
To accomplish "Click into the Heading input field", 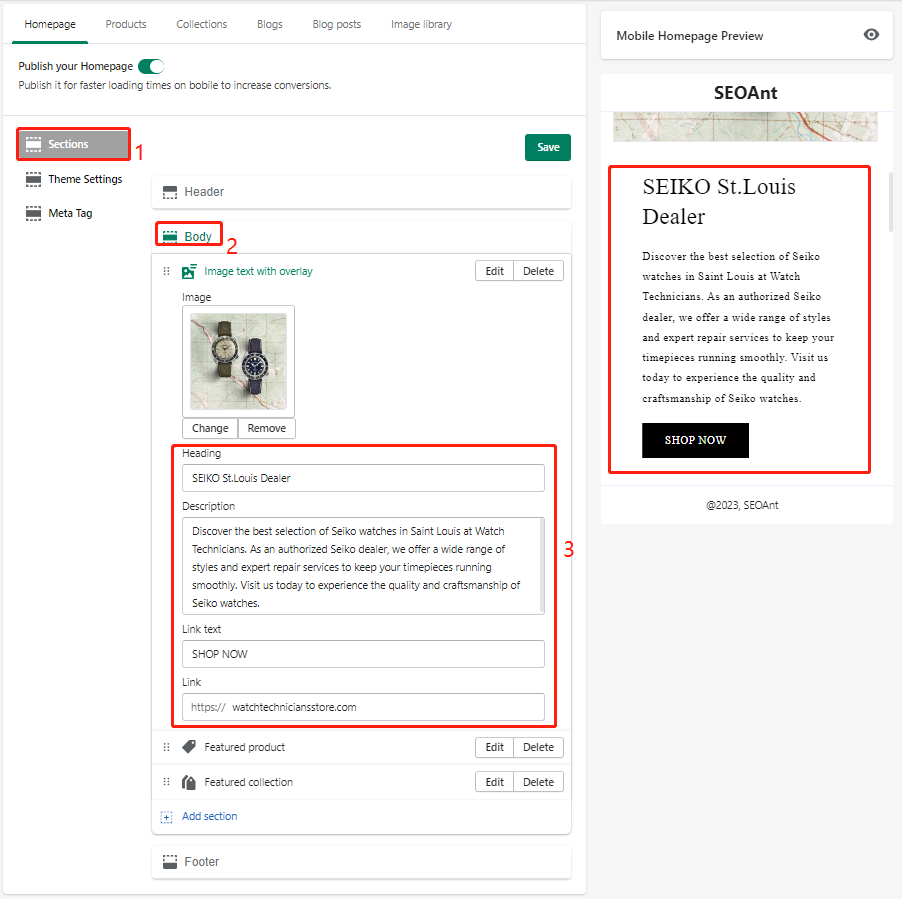I will click(363, 478).
